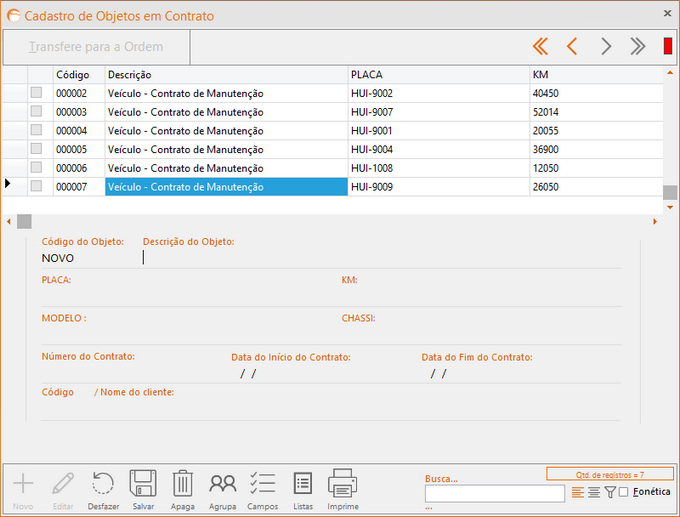The height and width of the screenshot is (517, 680).
Task: Click the CHASSI input field
Action: 481,334
